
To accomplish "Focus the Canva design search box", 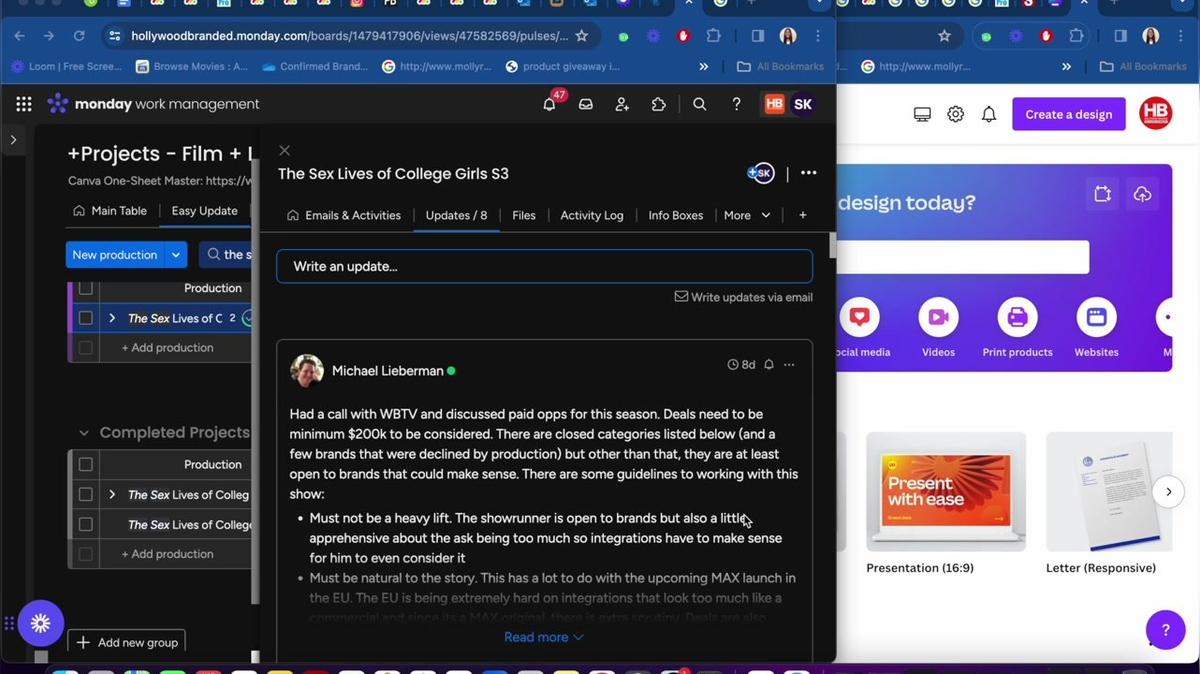I will pos(962,257).
